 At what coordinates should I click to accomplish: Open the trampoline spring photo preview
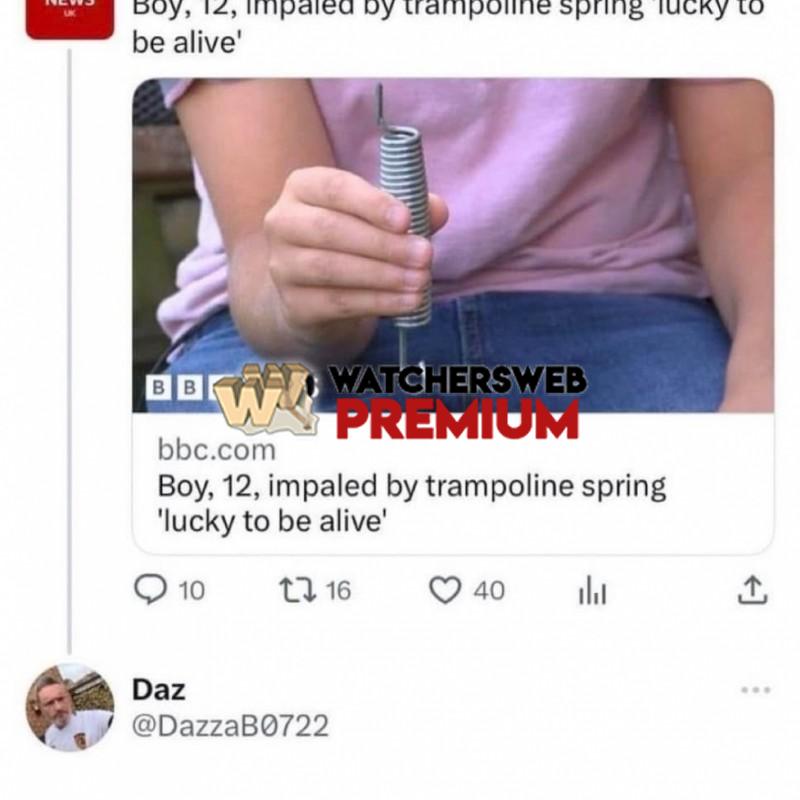(453, 245)
